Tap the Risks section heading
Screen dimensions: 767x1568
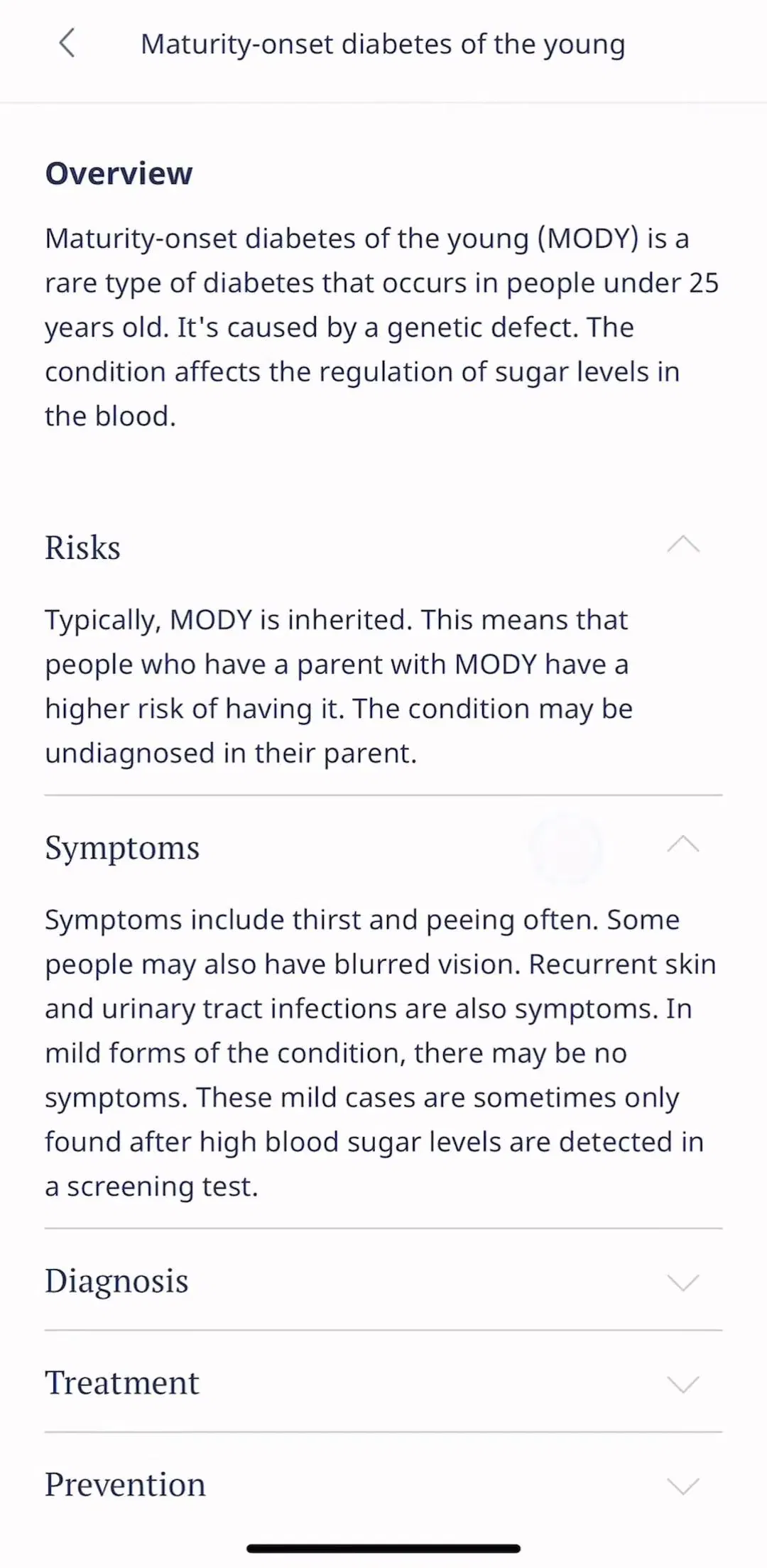pyautogui.click(x=82, y=548)
